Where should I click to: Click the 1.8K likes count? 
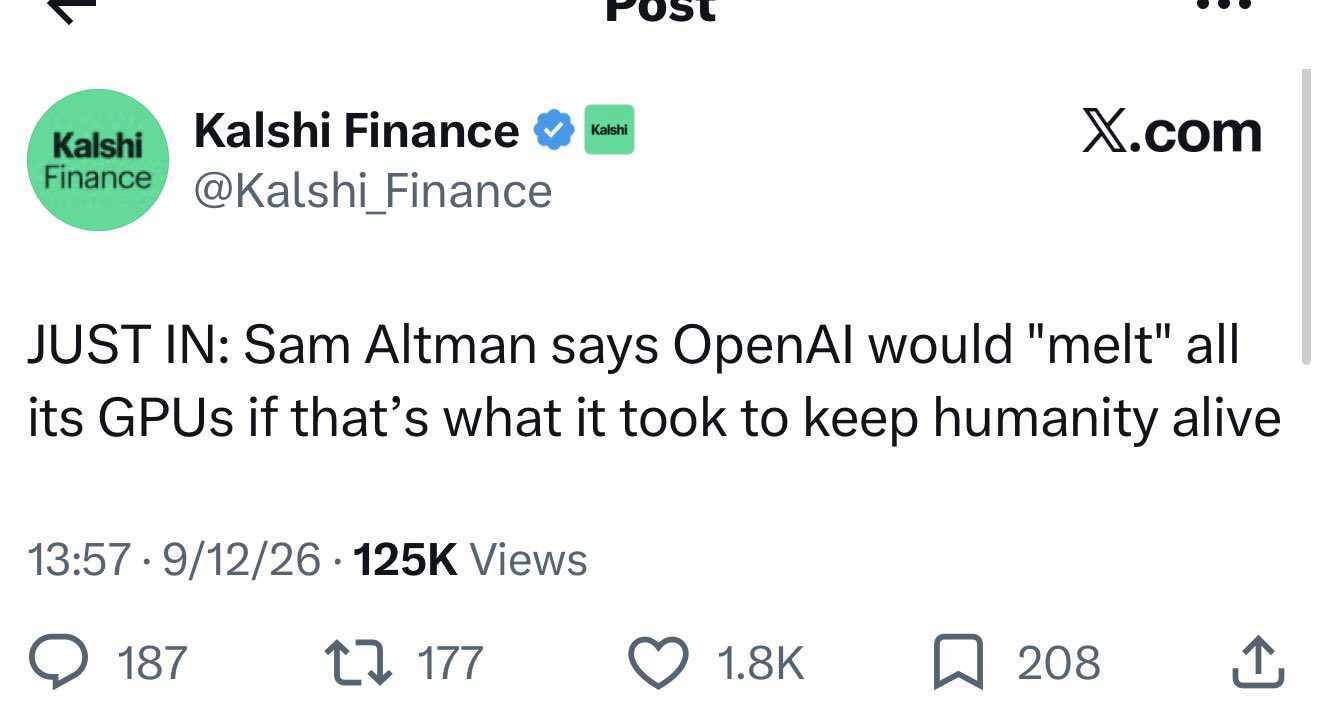click(760, 663)
